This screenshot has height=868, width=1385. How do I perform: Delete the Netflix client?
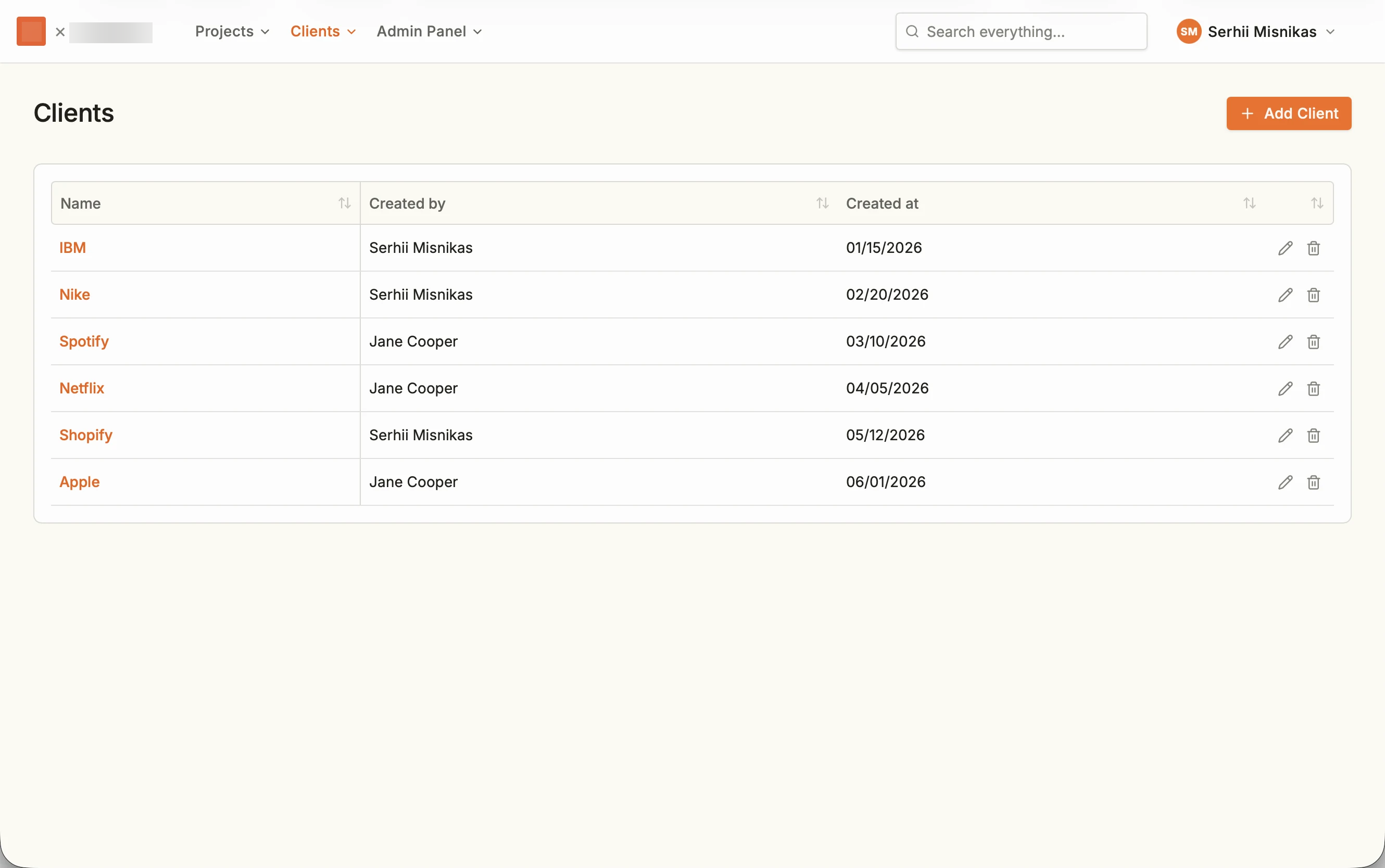[1313, 389]
